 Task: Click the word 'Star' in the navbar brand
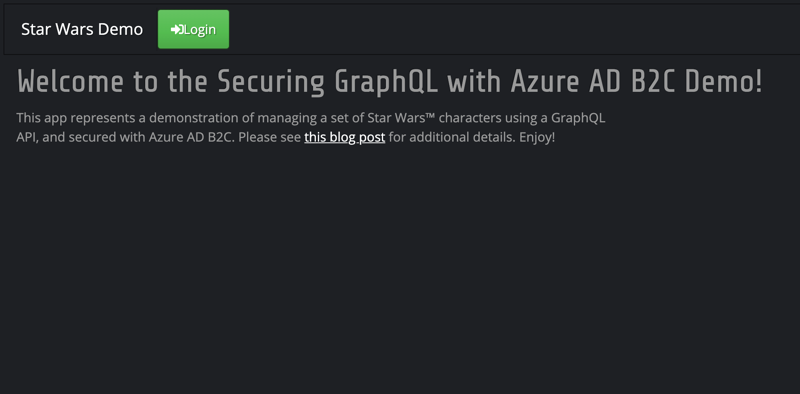(x=36, y=29)
